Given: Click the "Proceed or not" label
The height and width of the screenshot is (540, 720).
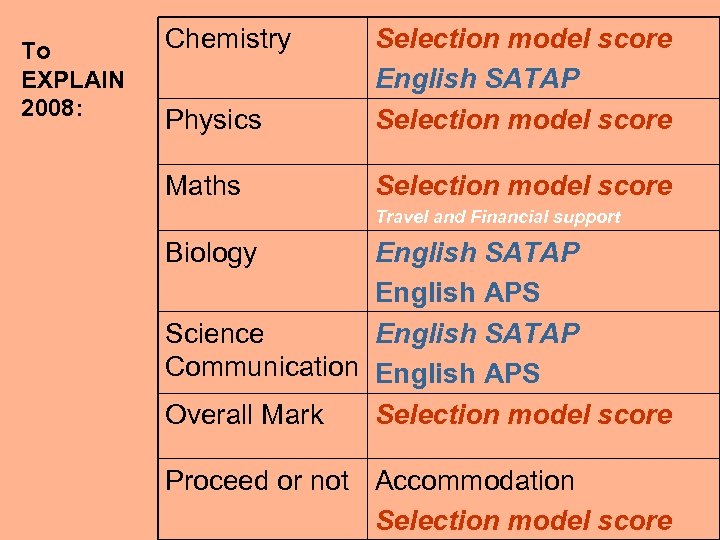Looking at the screenshot, I should tap(257, 481).
